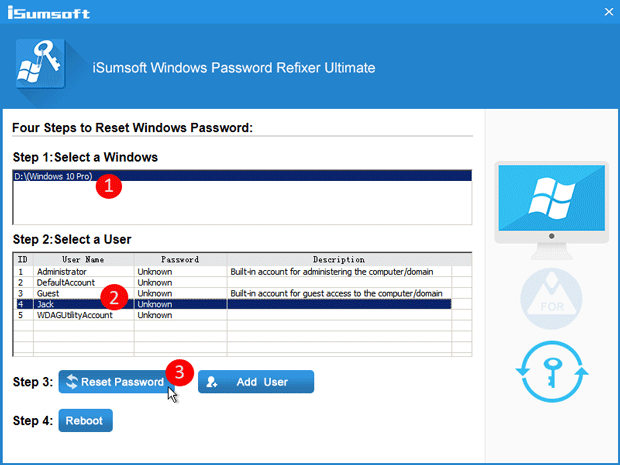Select the Administrator user row
Image resolution: width=620 pixels, height=465 pixels.
pos(233,272)
